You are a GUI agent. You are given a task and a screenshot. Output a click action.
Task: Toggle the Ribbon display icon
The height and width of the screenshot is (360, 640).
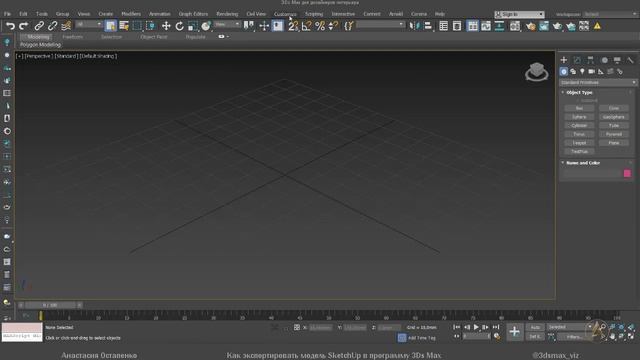(x=472, y=26)
